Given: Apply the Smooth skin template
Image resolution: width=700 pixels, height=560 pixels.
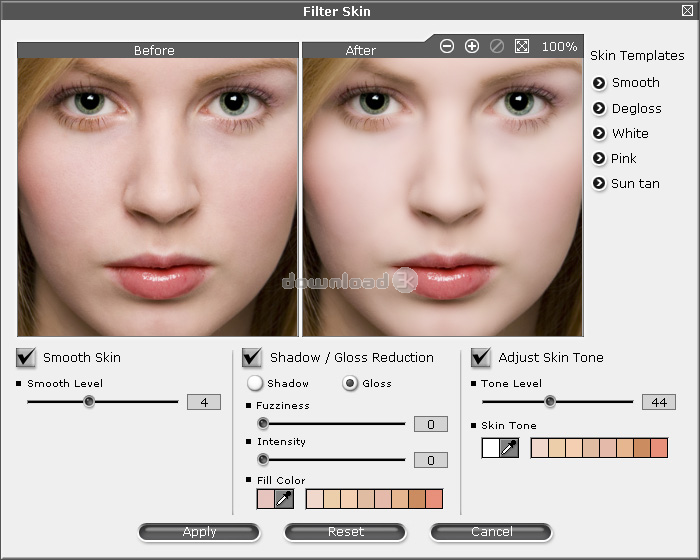Looking at the screenshot, I should pyautogui.click(x=599, y=83).
